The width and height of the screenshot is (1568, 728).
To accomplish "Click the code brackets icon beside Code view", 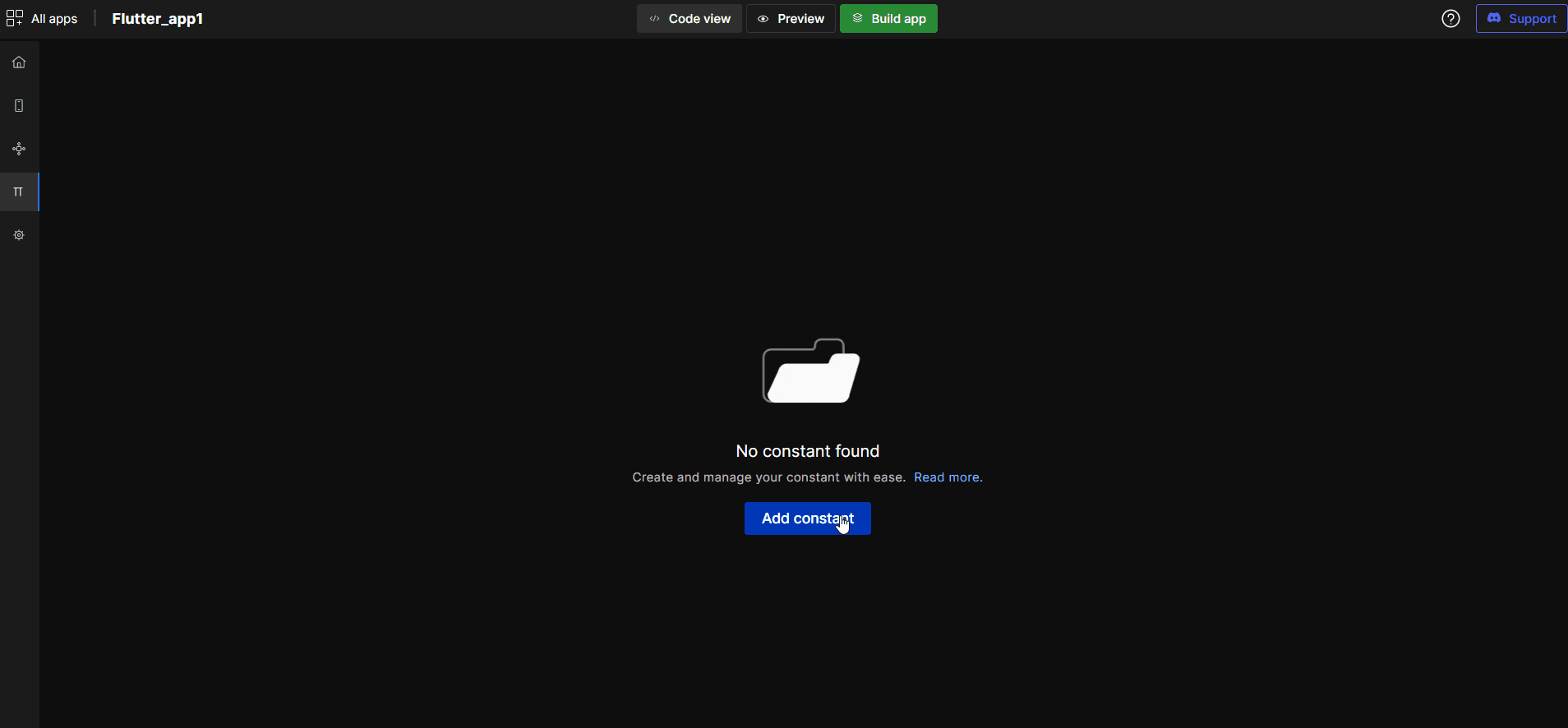I will 655,19.
